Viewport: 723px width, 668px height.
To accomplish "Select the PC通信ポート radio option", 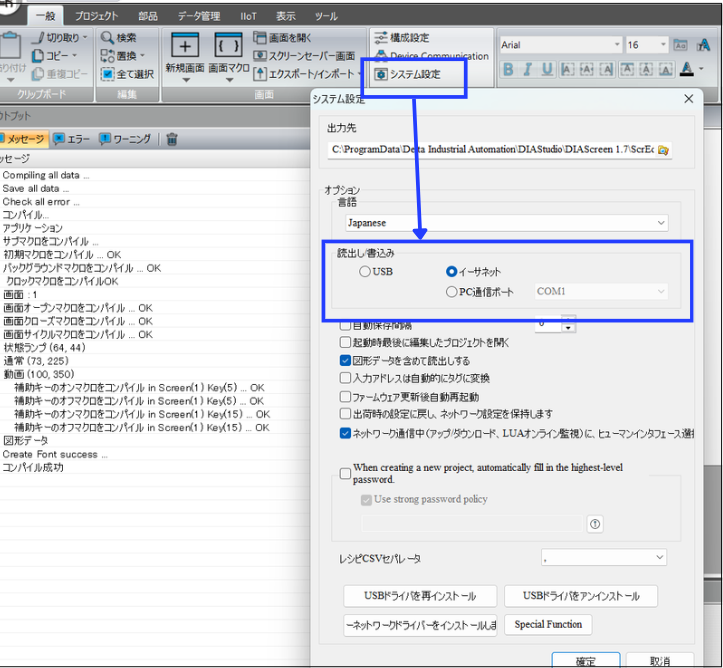I will click(x=451, y=292).
